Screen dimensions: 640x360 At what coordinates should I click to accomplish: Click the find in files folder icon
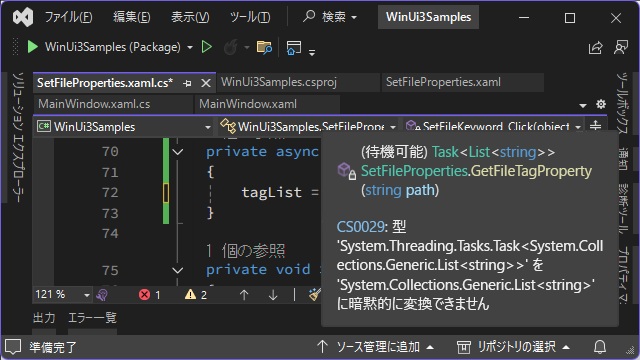(x=264, y=47)
